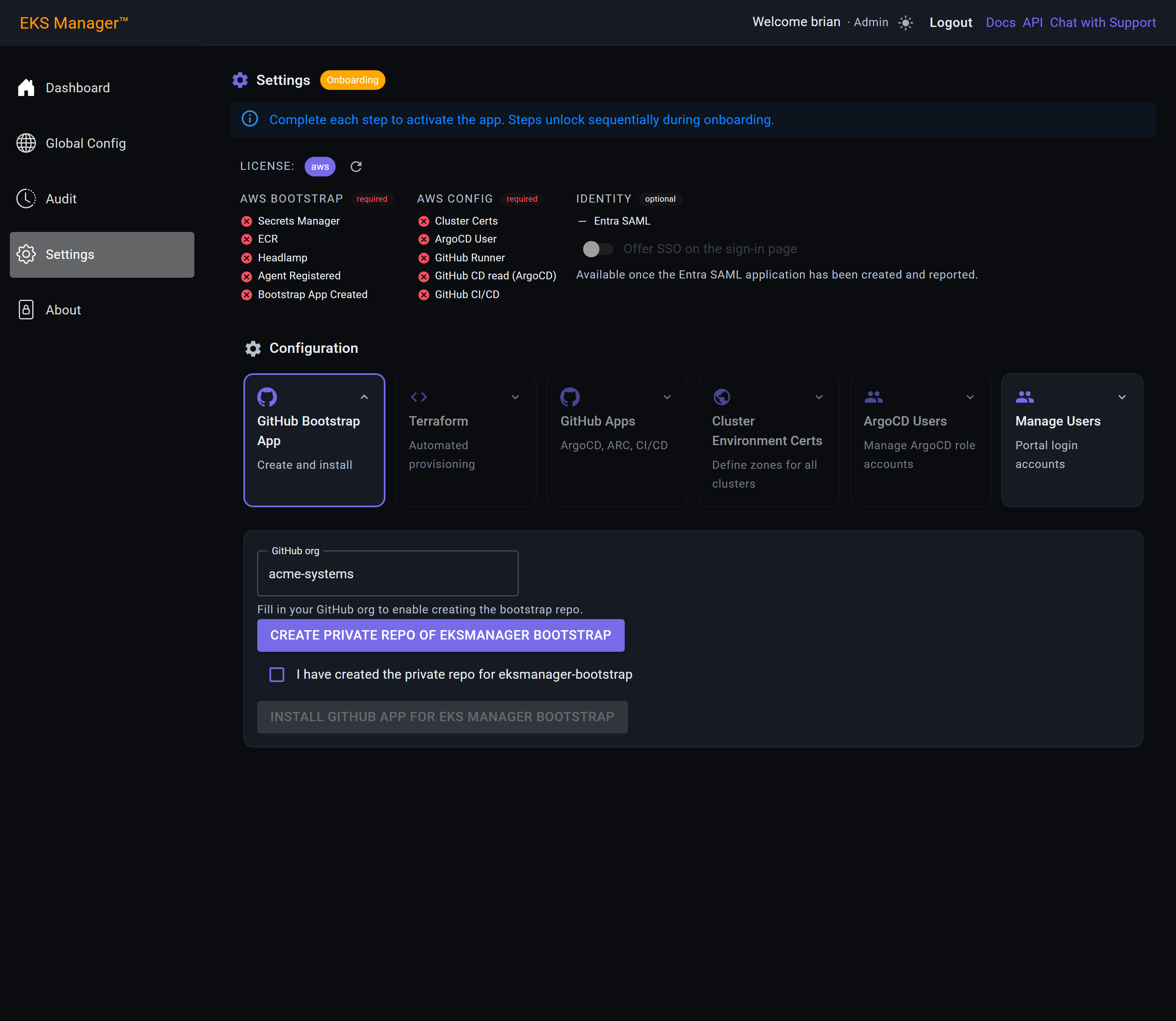Expand the Manage Users card chevron
Viewport: 1176px width, 1021px height.
point(1122,397)
